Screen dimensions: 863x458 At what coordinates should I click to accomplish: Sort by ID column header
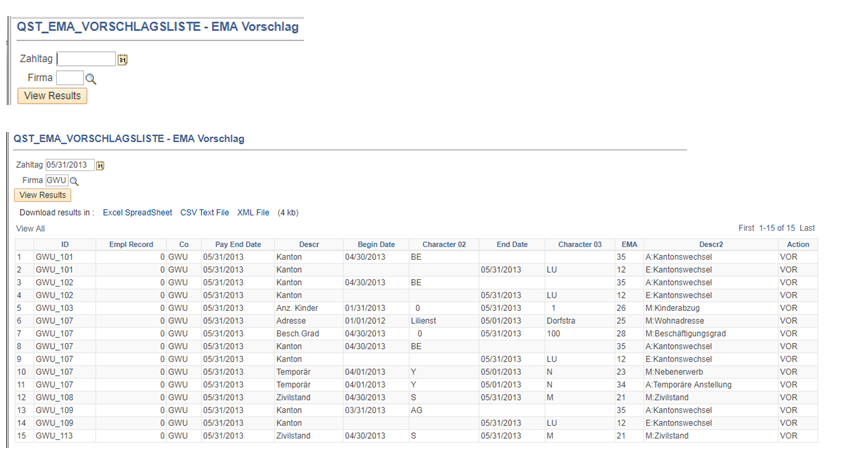(65, 244)
